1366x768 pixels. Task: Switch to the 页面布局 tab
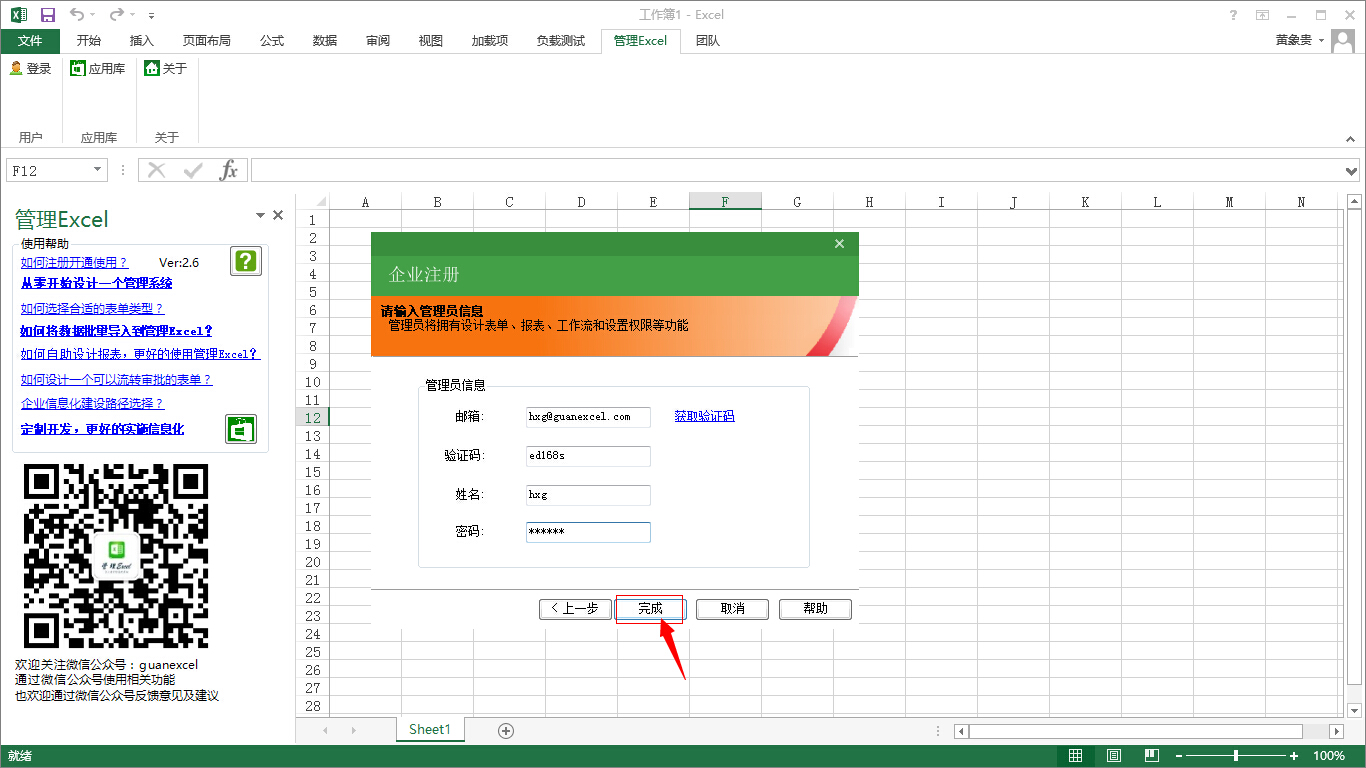pos(207,41)
